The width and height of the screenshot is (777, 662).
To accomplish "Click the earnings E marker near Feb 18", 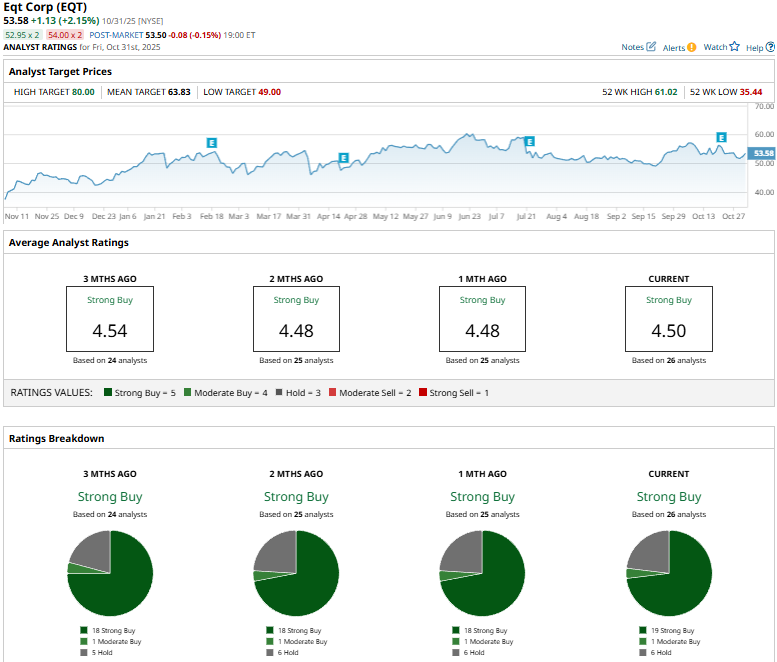I will point(211,143).
